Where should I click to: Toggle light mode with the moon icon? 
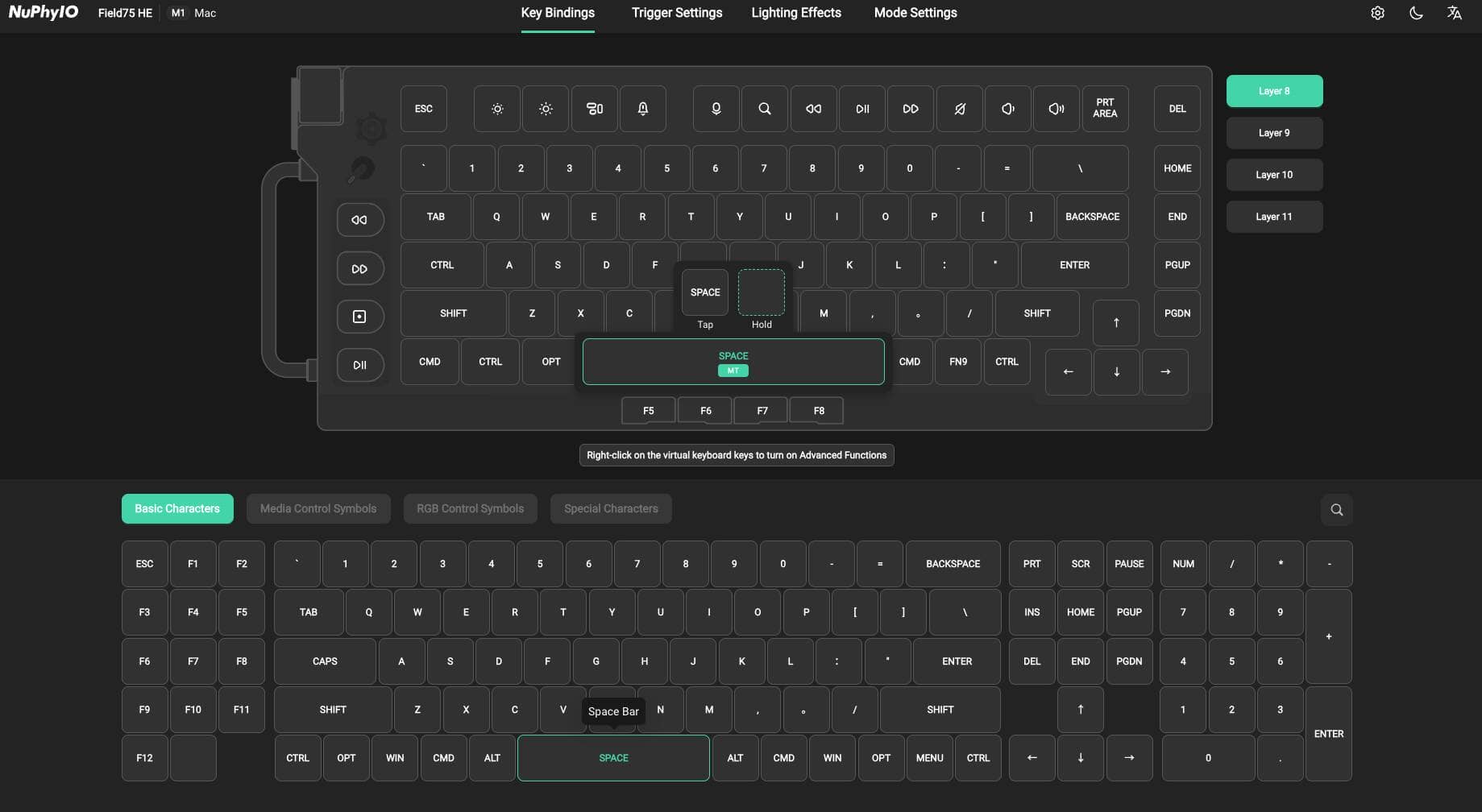click(1416, 13)
